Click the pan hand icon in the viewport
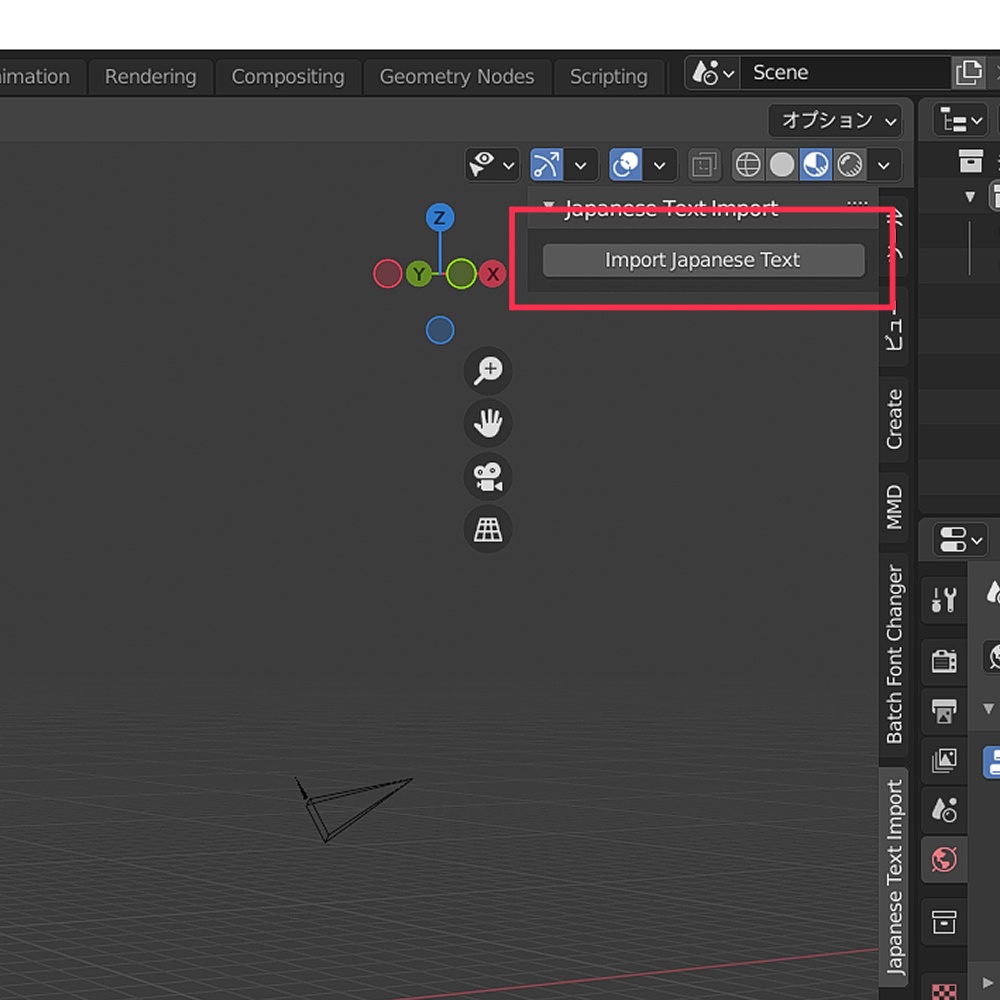This screenshot has height=1000, width=1000. point(488,423)
